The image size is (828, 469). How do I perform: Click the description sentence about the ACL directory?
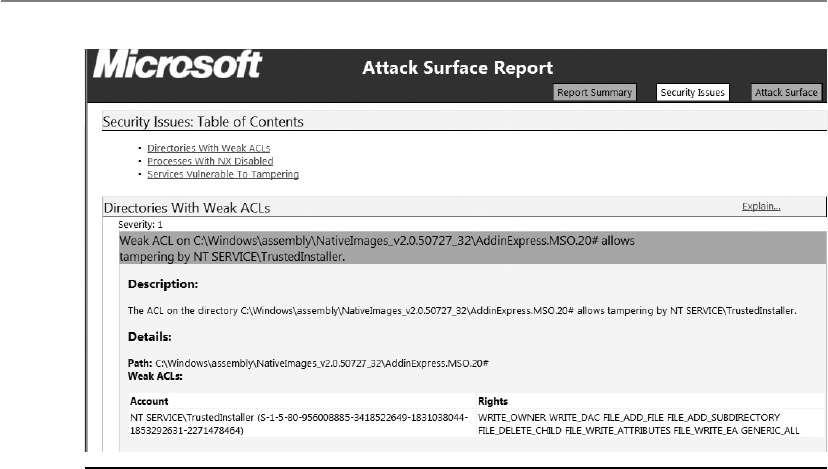click(462, 311)
